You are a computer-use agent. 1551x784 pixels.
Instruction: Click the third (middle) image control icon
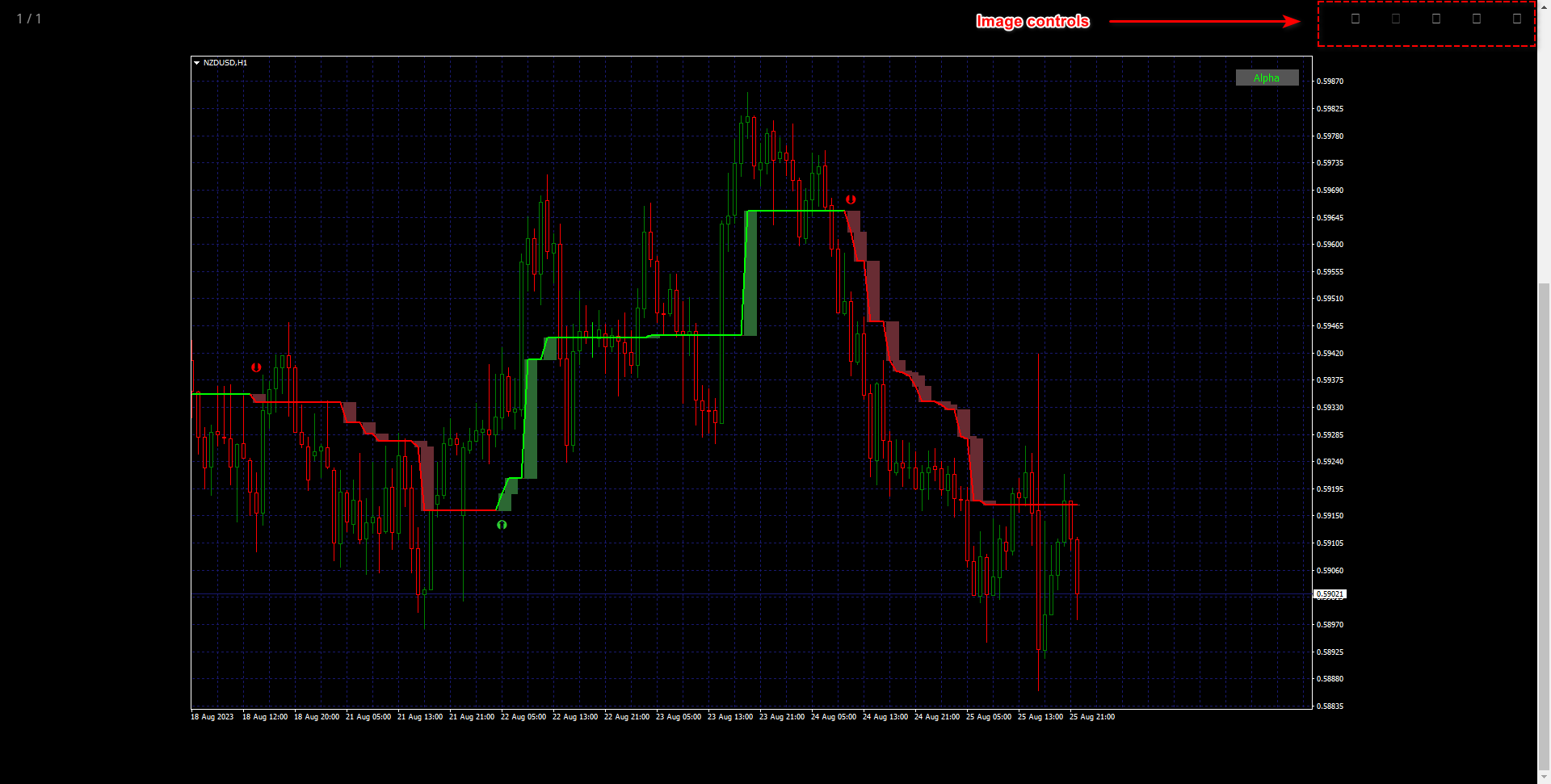point(1436,19)
